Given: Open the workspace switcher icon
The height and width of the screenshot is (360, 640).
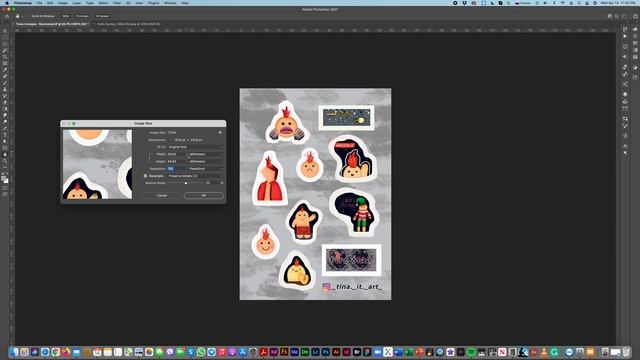Looking at the screenshot, I should tap(624, 16).
